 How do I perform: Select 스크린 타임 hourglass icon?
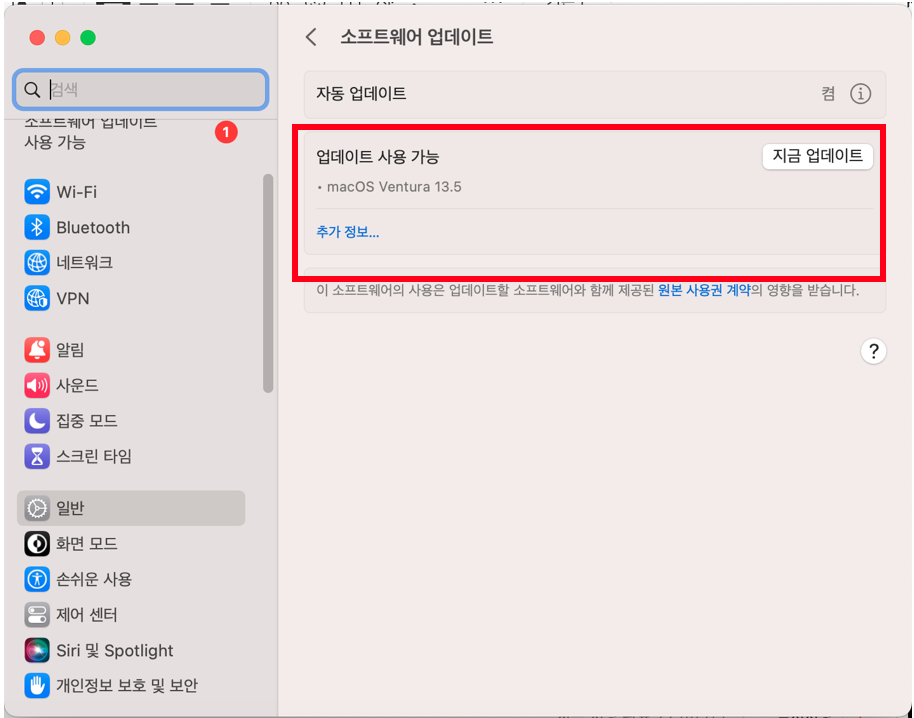click(x=37, y=456)
